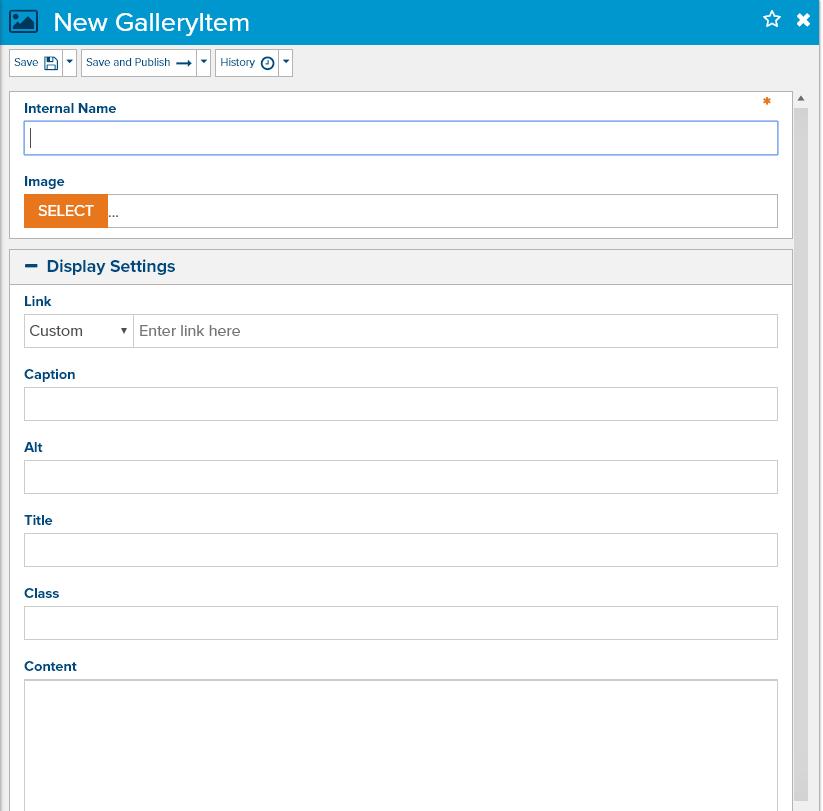This screenshot has height=811, width=823.
Task: Open the Custom link type dropdown
Action: (x=79, y=331)
